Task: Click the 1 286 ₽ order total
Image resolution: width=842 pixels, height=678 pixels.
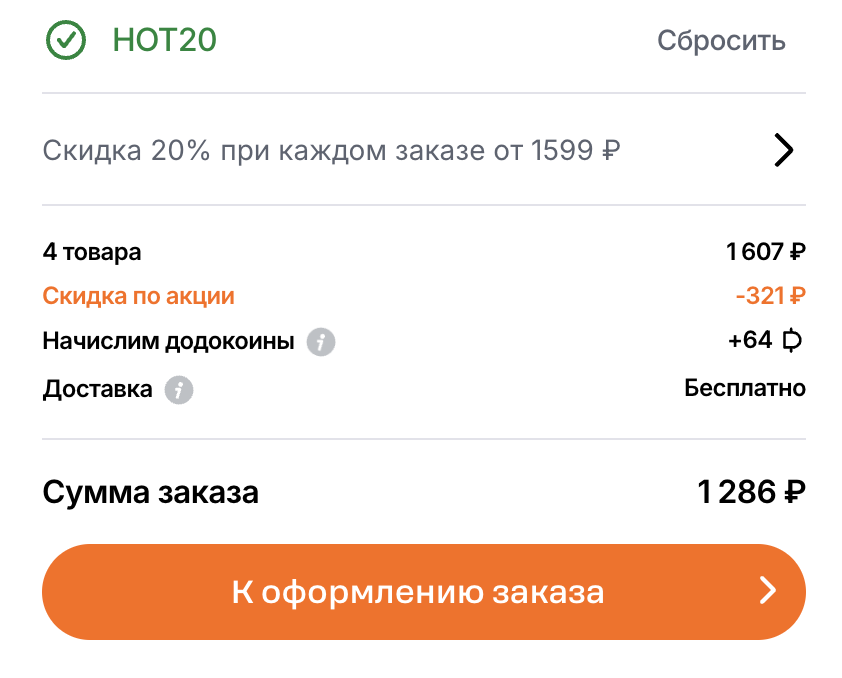Action: pos(751,492)
